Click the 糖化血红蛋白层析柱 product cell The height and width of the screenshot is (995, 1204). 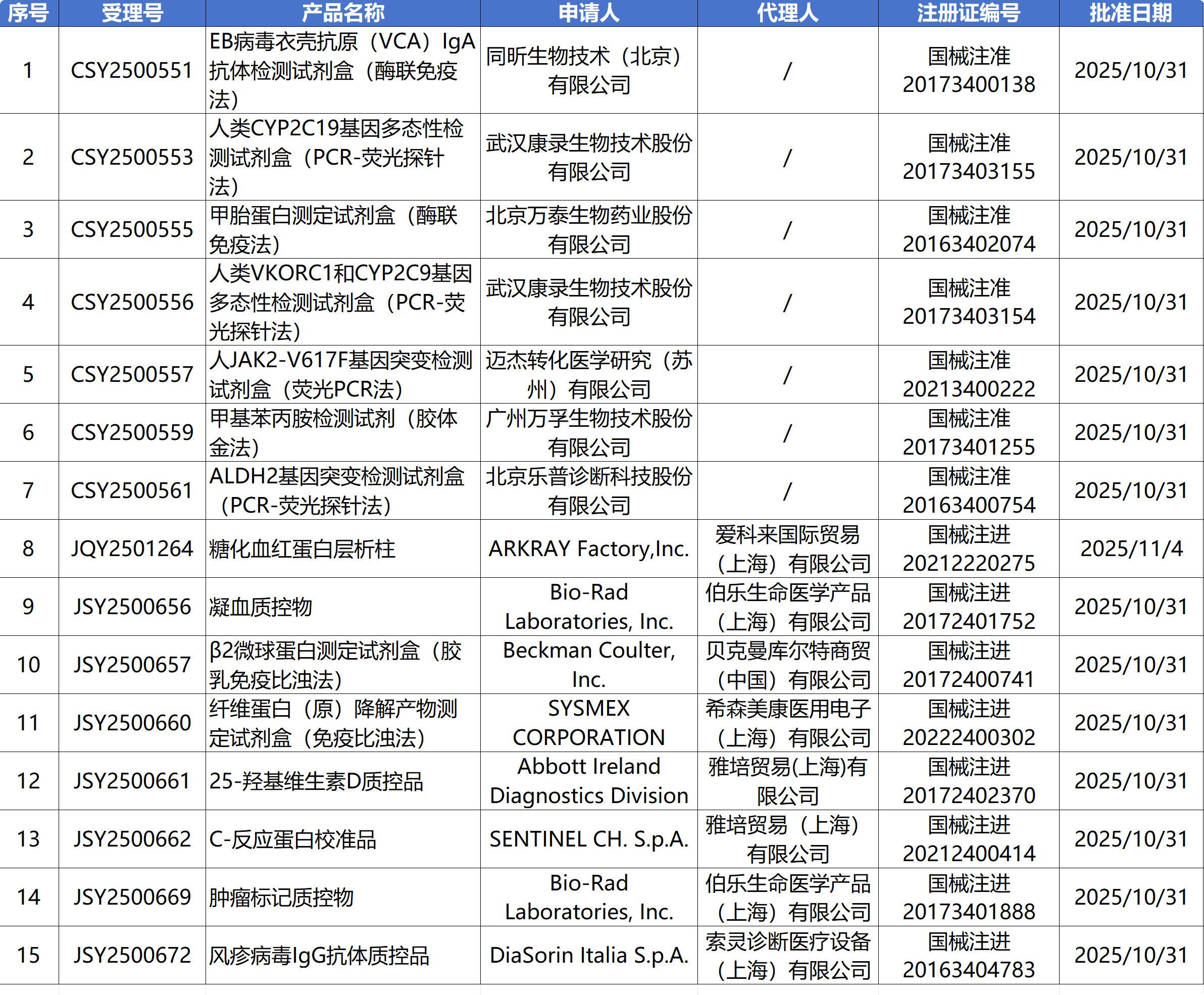coord(303,549)
